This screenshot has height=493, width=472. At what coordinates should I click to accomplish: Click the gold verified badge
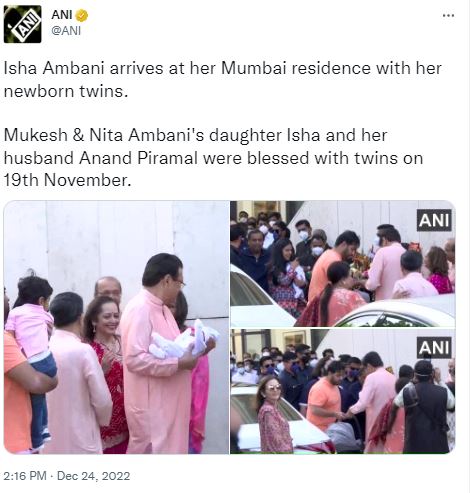tap(82, 15)
